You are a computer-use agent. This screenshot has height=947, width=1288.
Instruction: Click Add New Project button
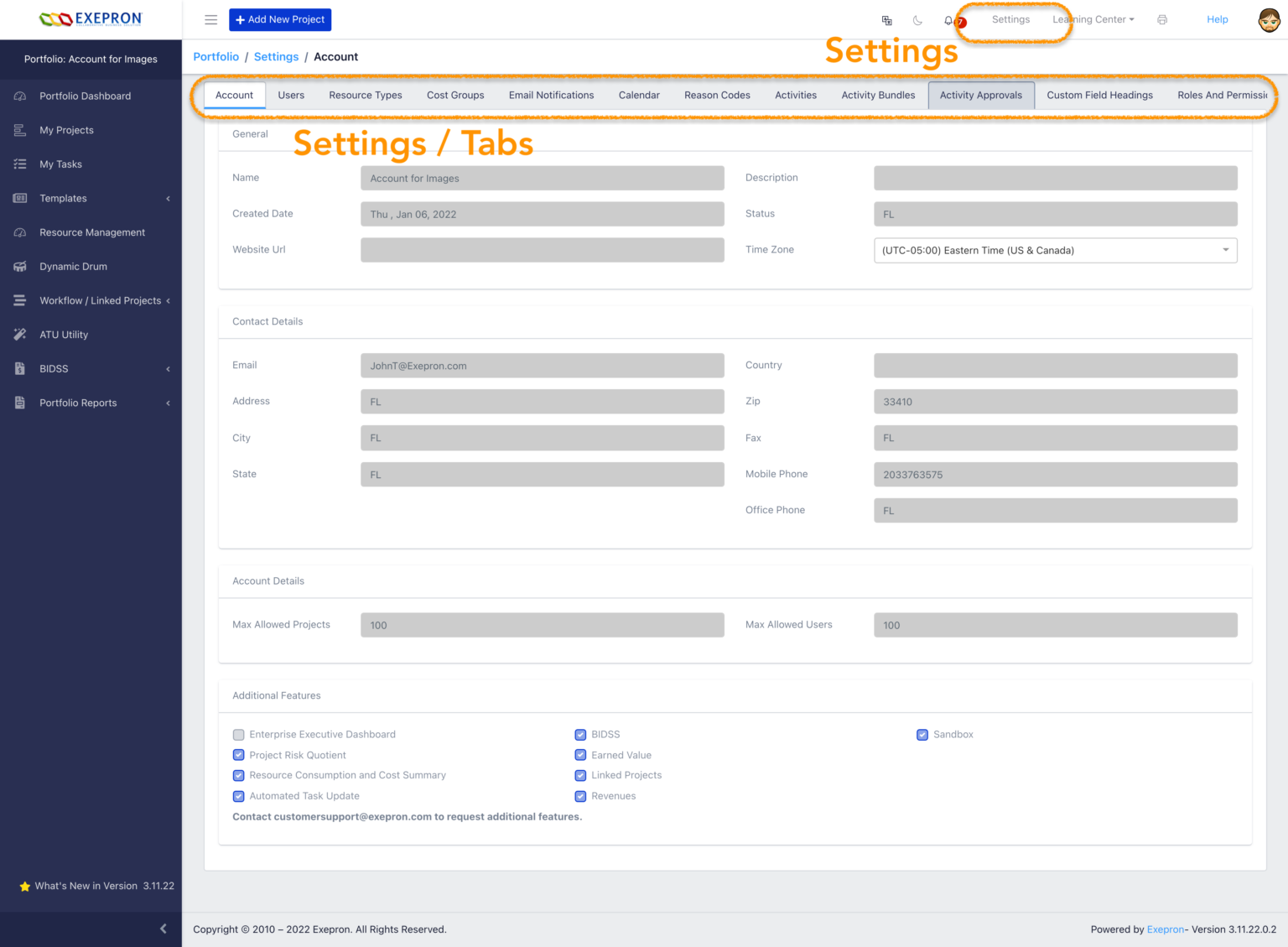[x=280, y=19]
